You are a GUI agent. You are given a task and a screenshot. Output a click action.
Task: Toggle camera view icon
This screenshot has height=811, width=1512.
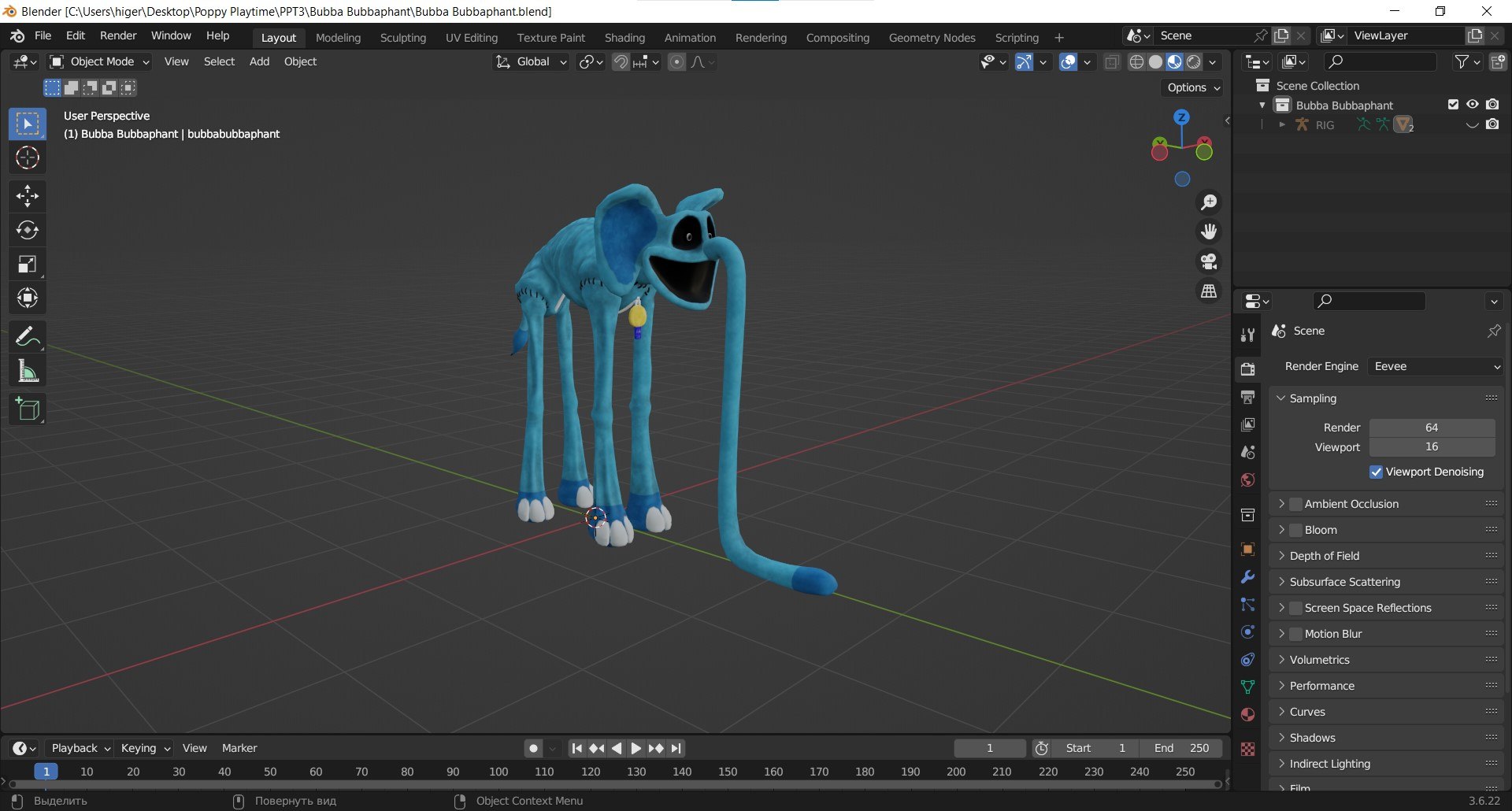click(x=1209, y=261)
